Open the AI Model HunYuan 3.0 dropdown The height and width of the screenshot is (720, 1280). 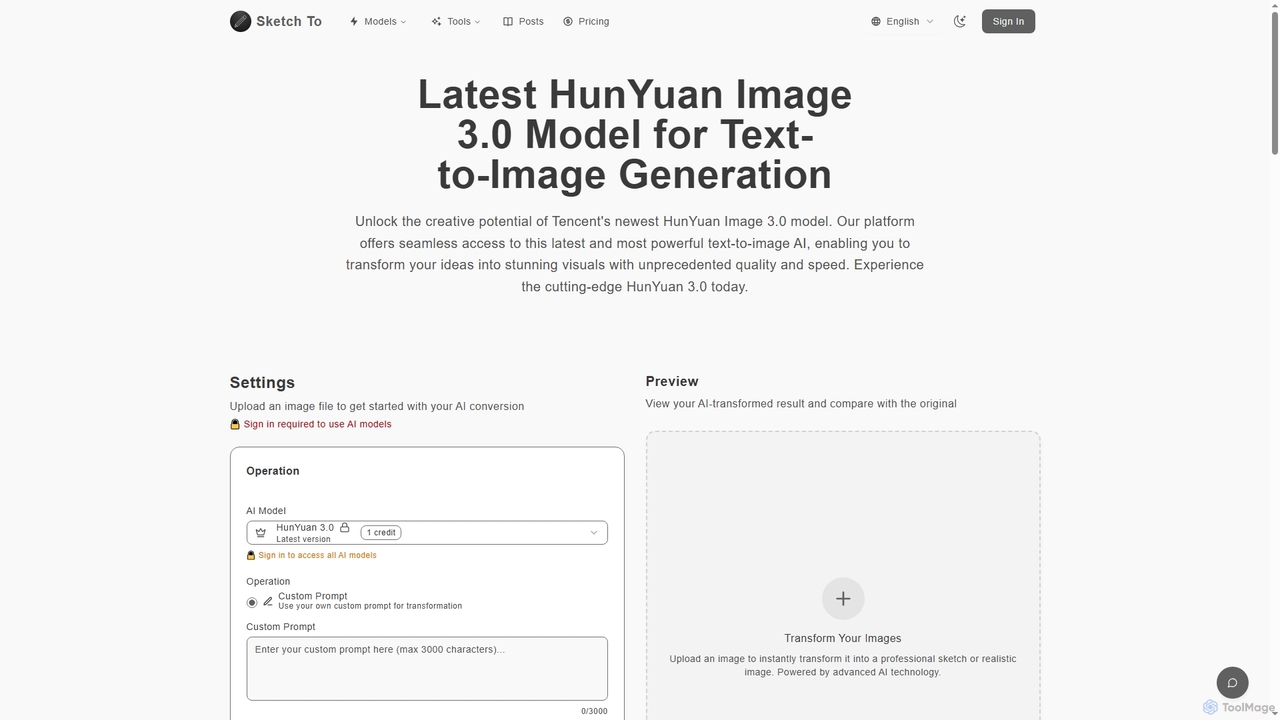(x=427, y=532)
